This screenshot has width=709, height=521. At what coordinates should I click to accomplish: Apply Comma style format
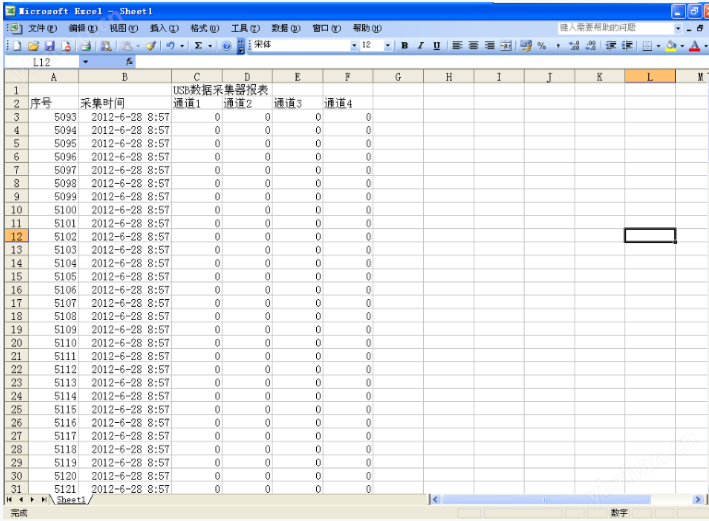coord(558,46)
